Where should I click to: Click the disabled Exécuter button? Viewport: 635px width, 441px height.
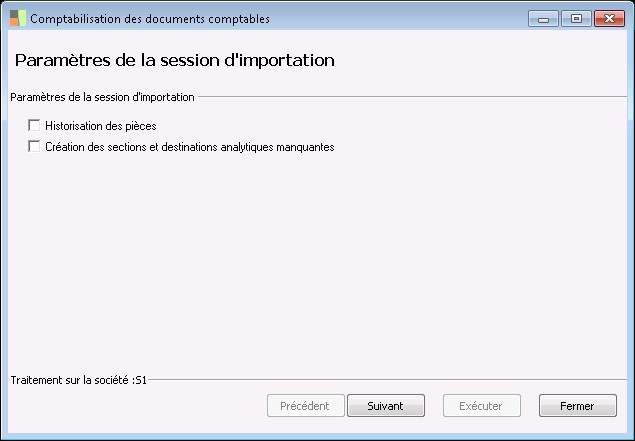tap(482, 406)
